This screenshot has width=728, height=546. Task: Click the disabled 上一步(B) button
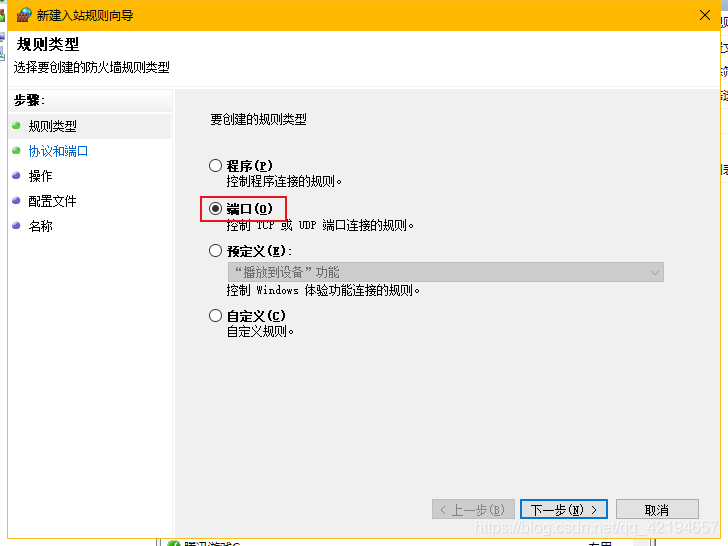(x=473, y=509)
